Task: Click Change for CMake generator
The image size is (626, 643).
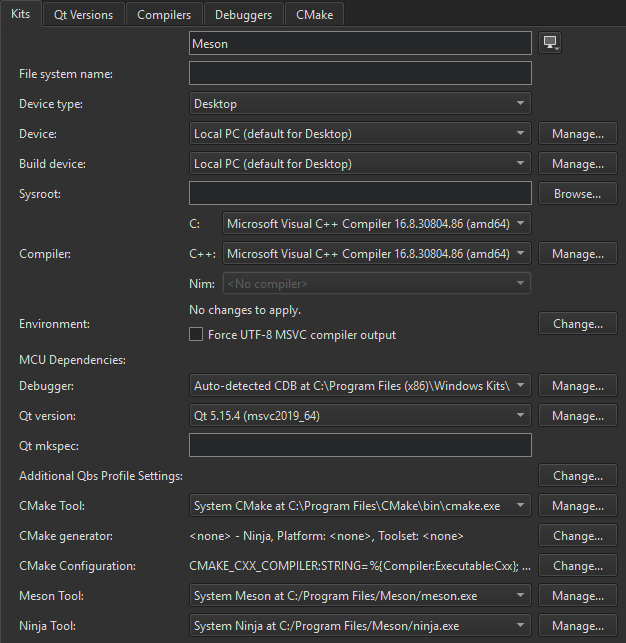Action: pyautogui.click(x=577, y=536)
